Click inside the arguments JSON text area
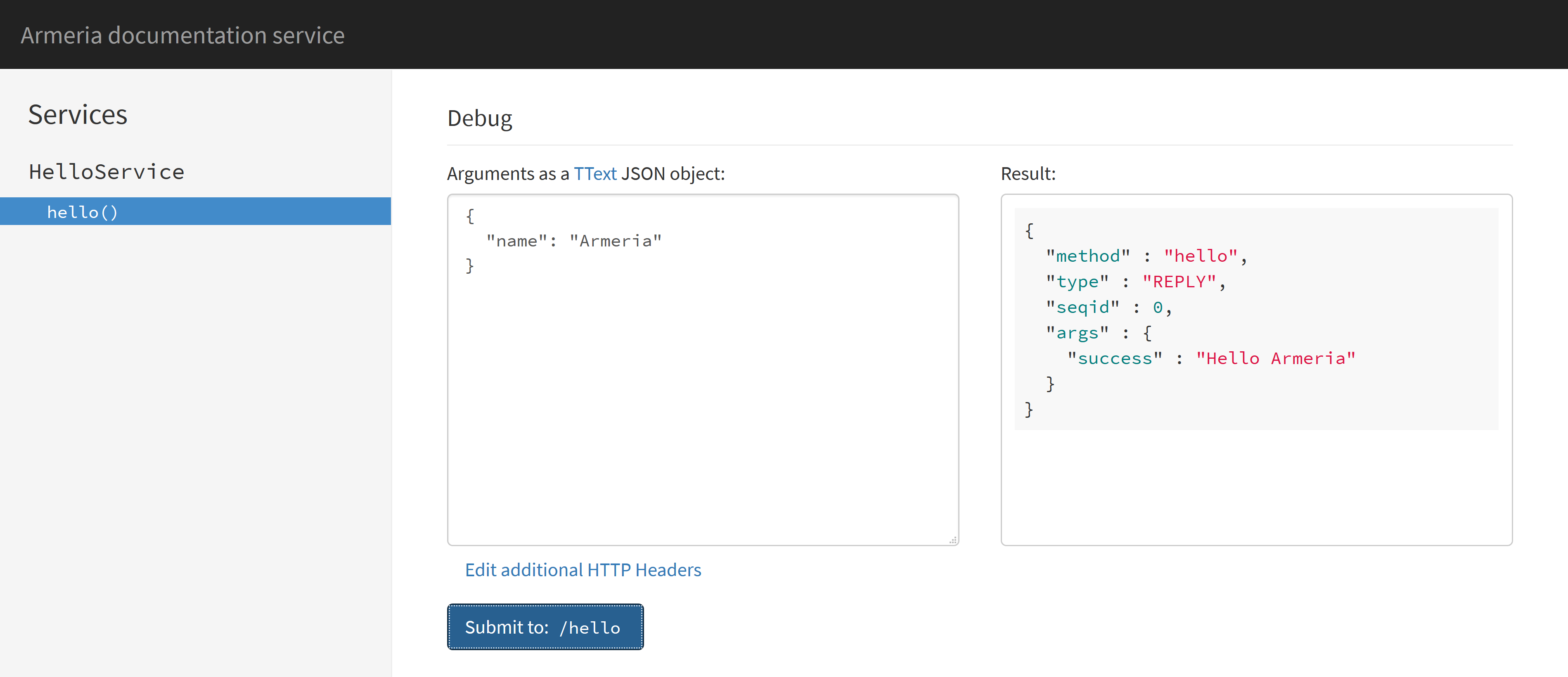Image resolution: width=1568 pixels, height=677 pixels. (703, 396)
